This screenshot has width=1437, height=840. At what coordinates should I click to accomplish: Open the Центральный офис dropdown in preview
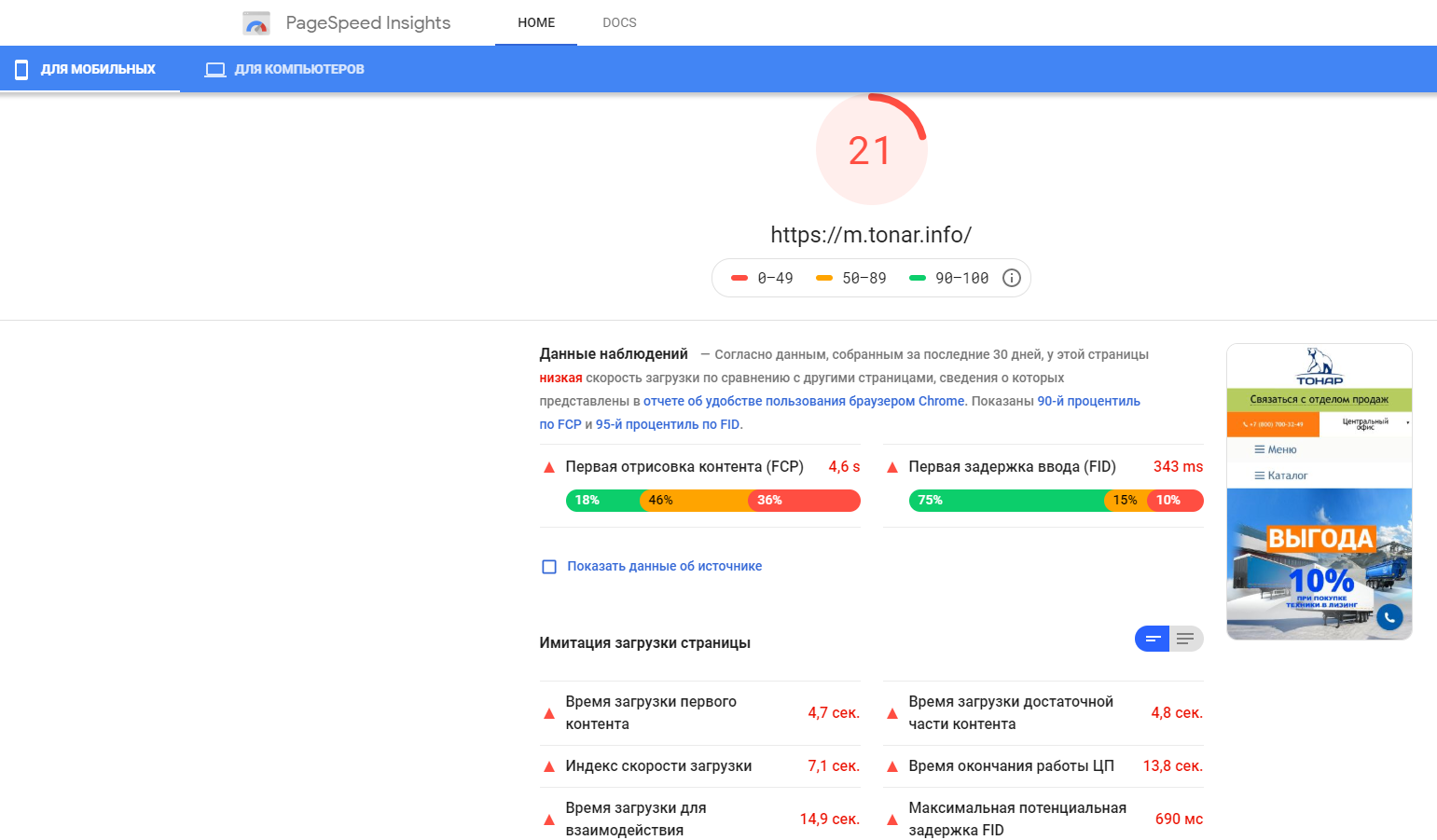click(x=1366, y=423)
